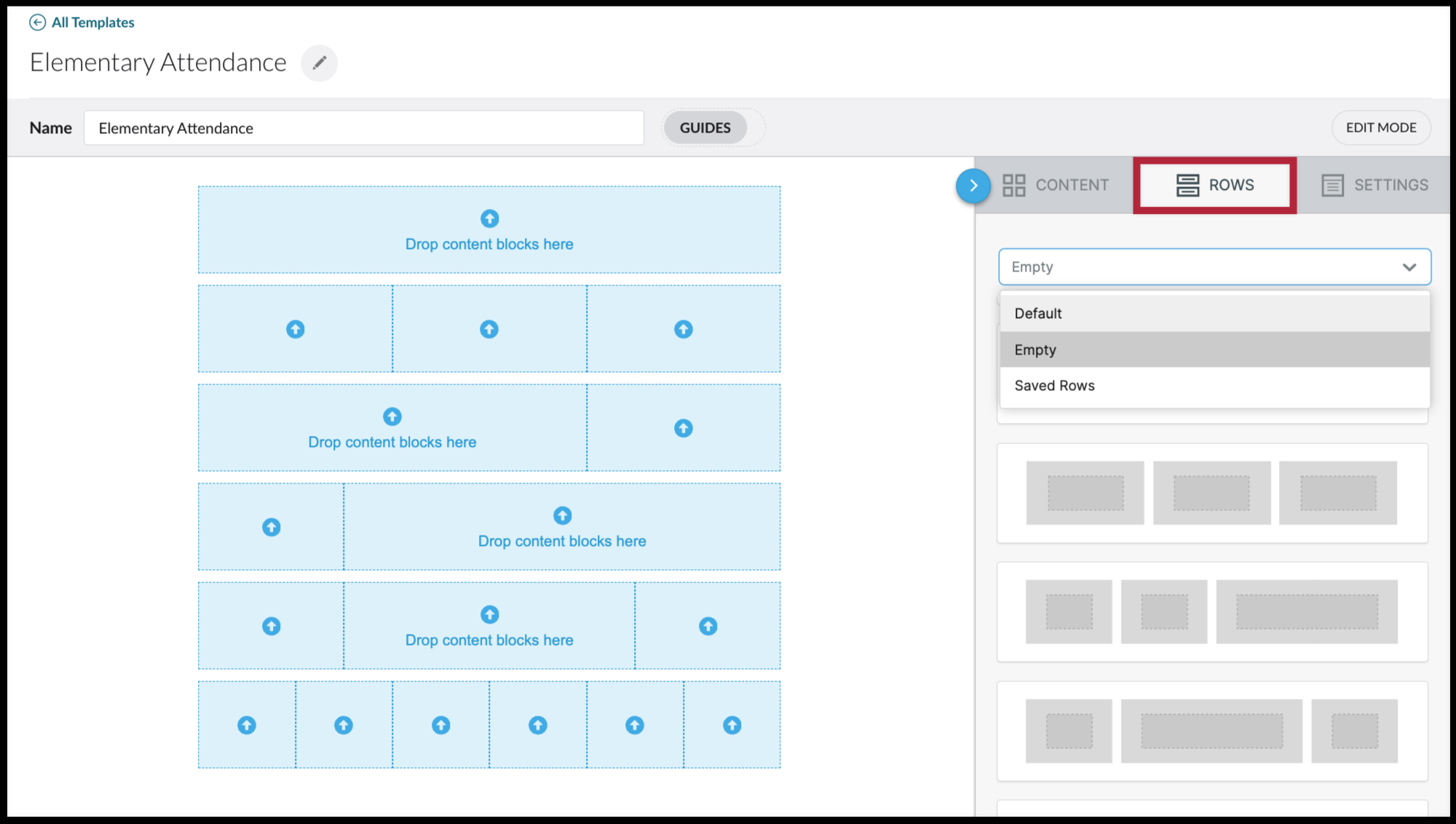1456x824 pixels.
Task: Click 'Drop content blocks here' in fifth row
Action: click(489, 641)
